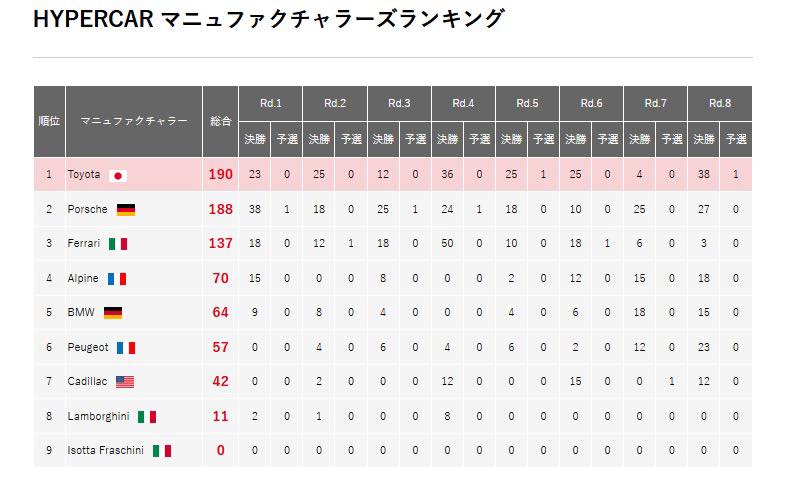Click the German flag next to BMW
The width and height of the screenshot is (785, 501).
point(113,313)
